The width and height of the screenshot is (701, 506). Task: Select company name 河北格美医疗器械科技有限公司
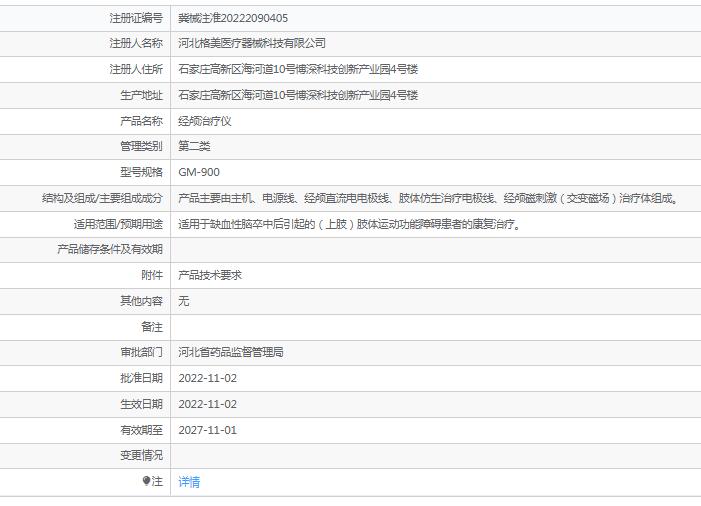coord(252,43)
